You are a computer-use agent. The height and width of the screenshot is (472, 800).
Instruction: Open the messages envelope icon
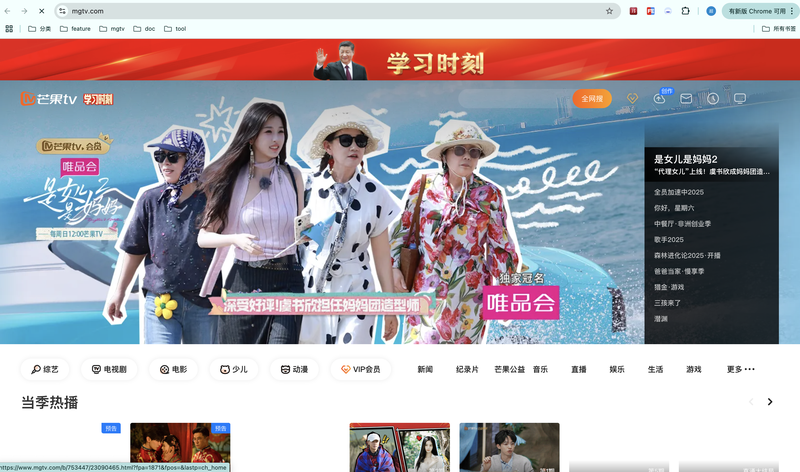click(686, 98)
